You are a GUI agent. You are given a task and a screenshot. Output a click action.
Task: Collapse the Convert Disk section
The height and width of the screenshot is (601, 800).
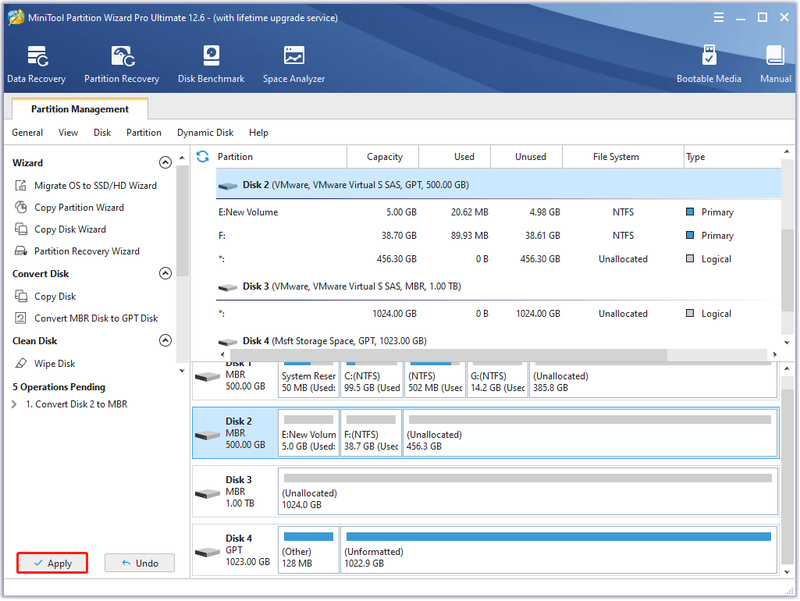tap(165, 273)
